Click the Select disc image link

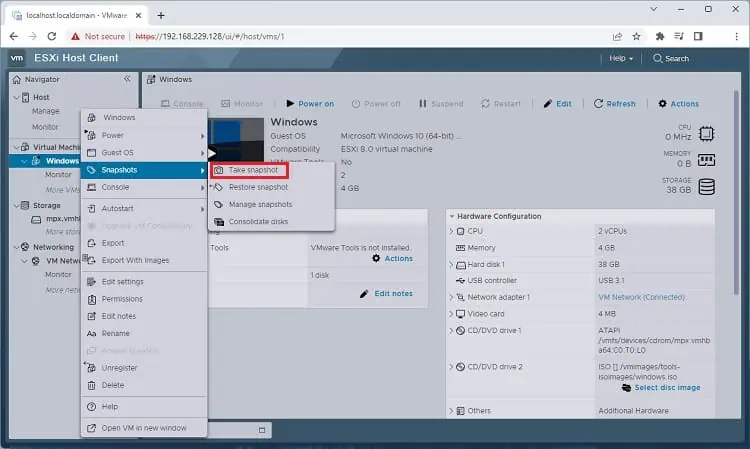(667, 388)
